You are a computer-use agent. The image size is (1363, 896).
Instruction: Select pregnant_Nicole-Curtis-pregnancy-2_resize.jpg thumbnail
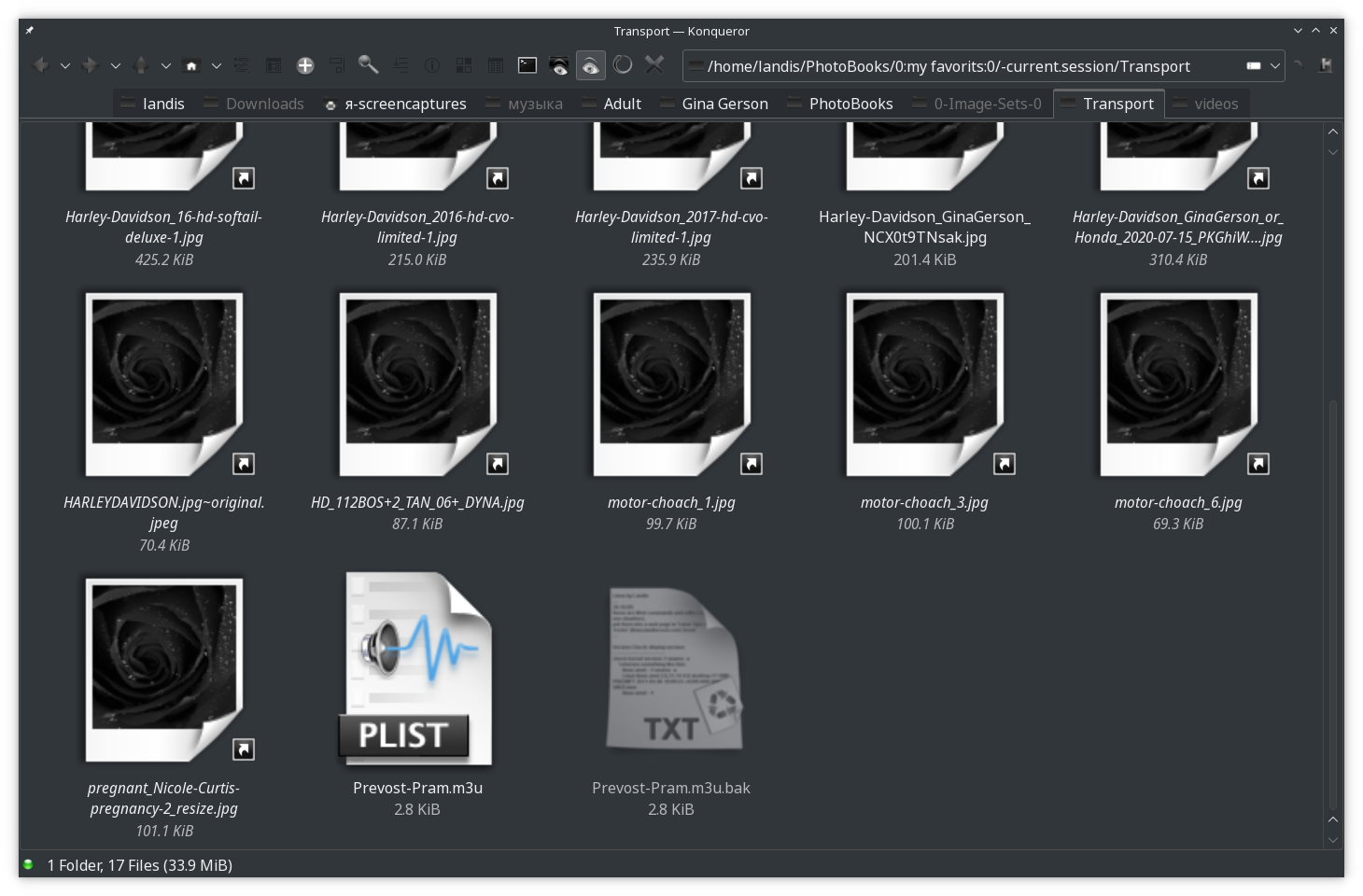[x=164, y=670]
